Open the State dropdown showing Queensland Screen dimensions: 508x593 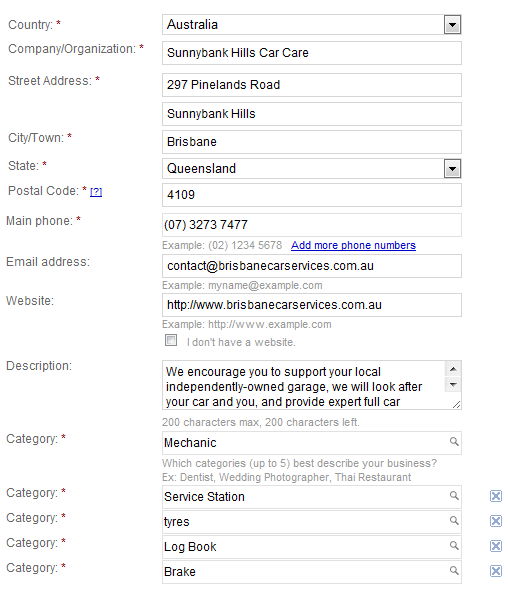[452, 169]
